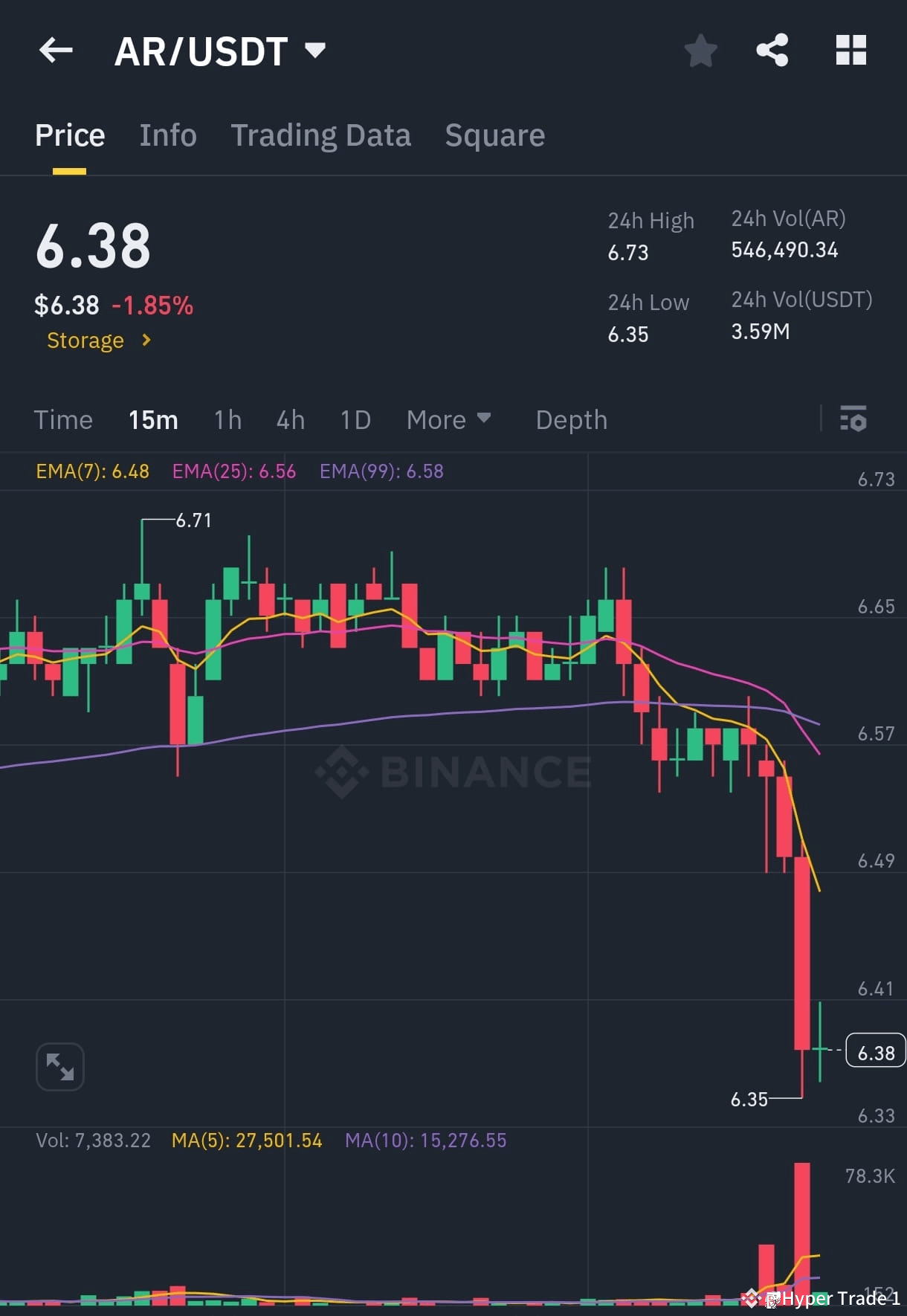Expand the More timeframe dropdown
The image size is (907, 1316).
click(x=448, y=419)
